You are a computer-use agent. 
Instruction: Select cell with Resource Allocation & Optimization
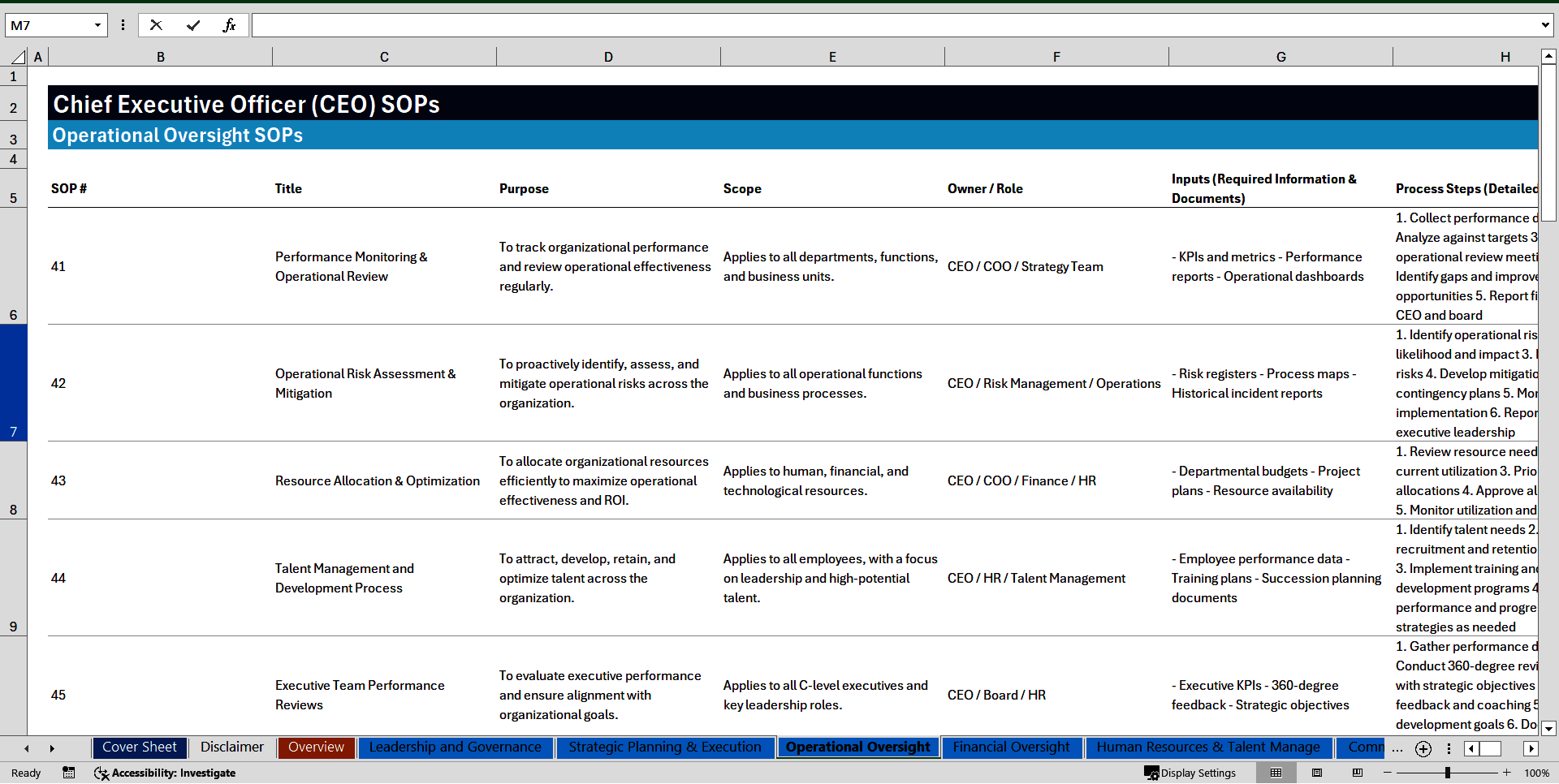click(377, 480)
